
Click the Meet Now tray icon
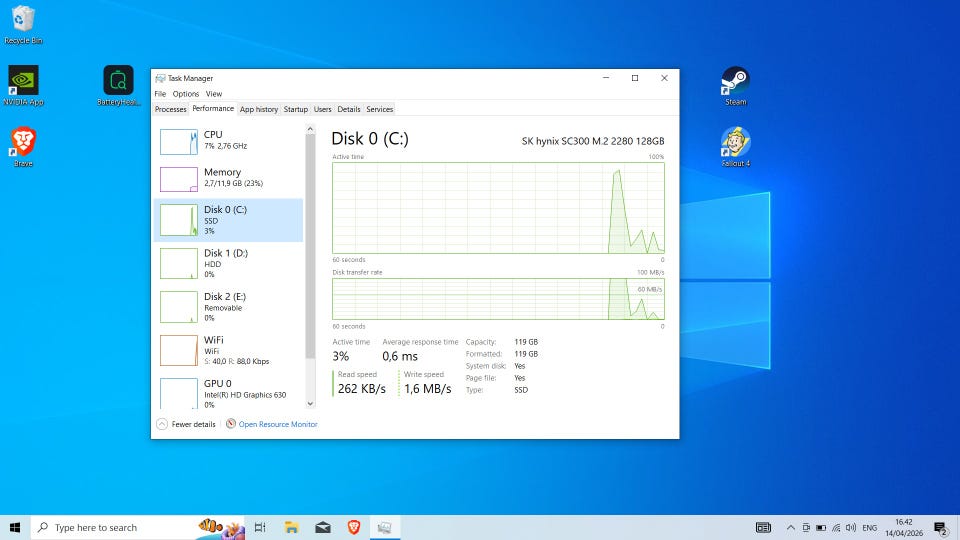pos(806,527)
